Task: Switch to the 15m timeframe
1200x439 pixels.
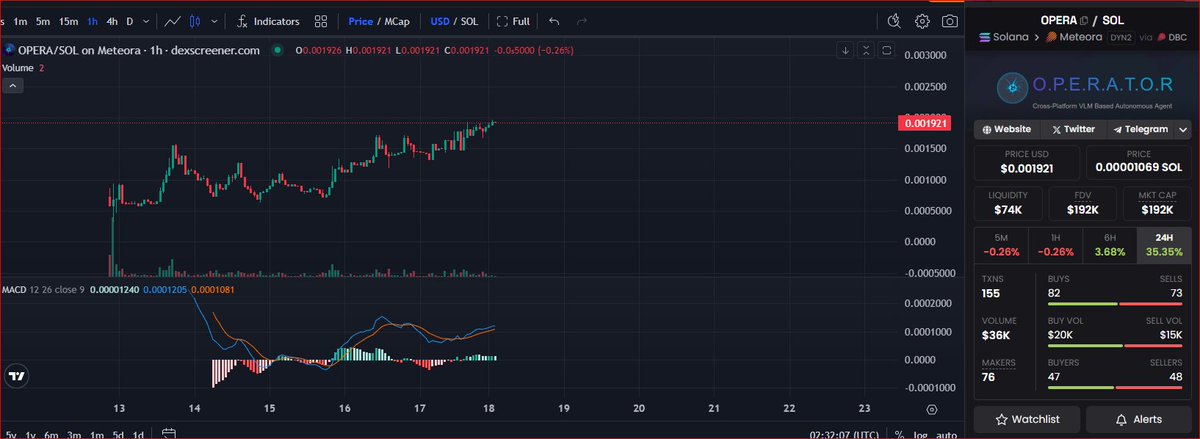Action: coord(68,21)
